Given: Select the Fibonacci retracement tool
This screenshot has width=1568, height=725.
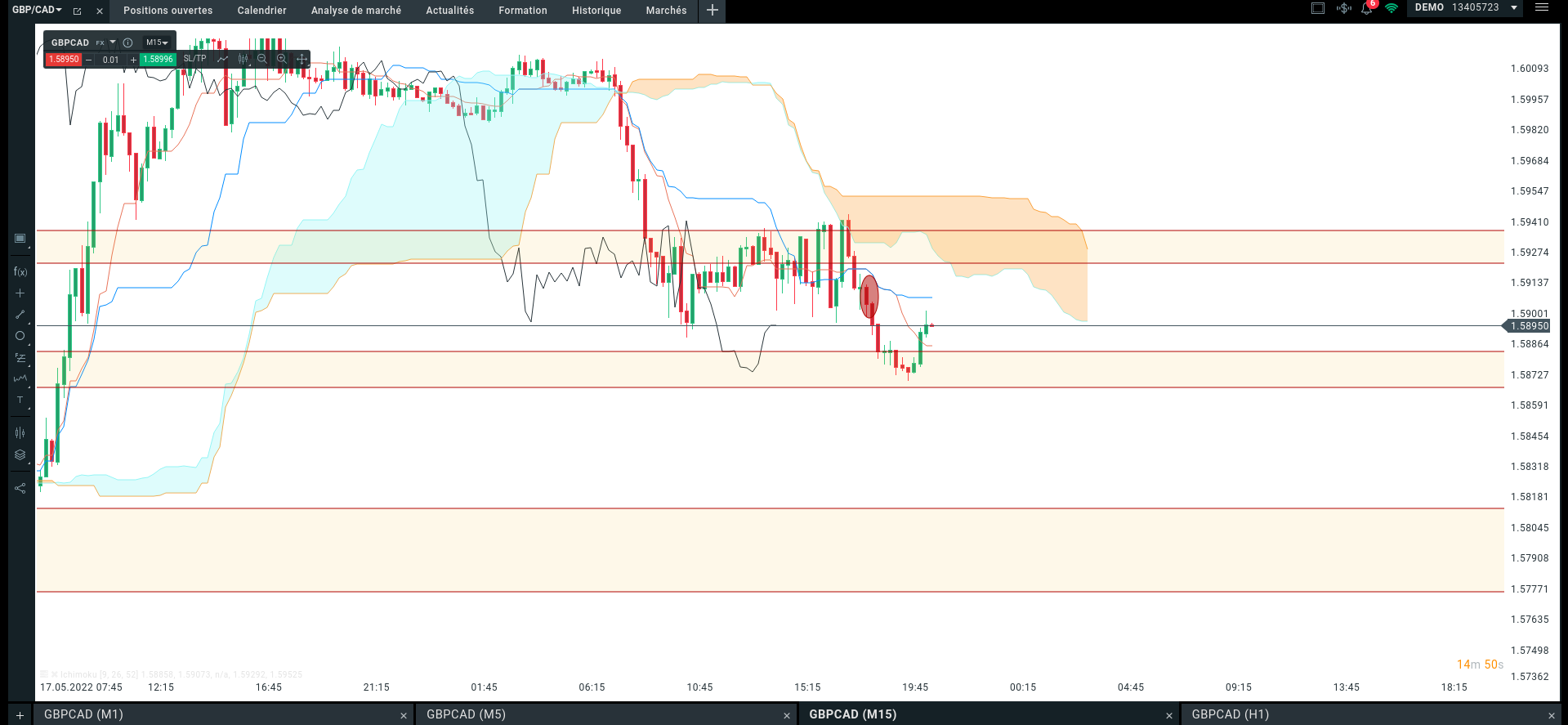Looking at the screenshot, I should coord(20,358).
